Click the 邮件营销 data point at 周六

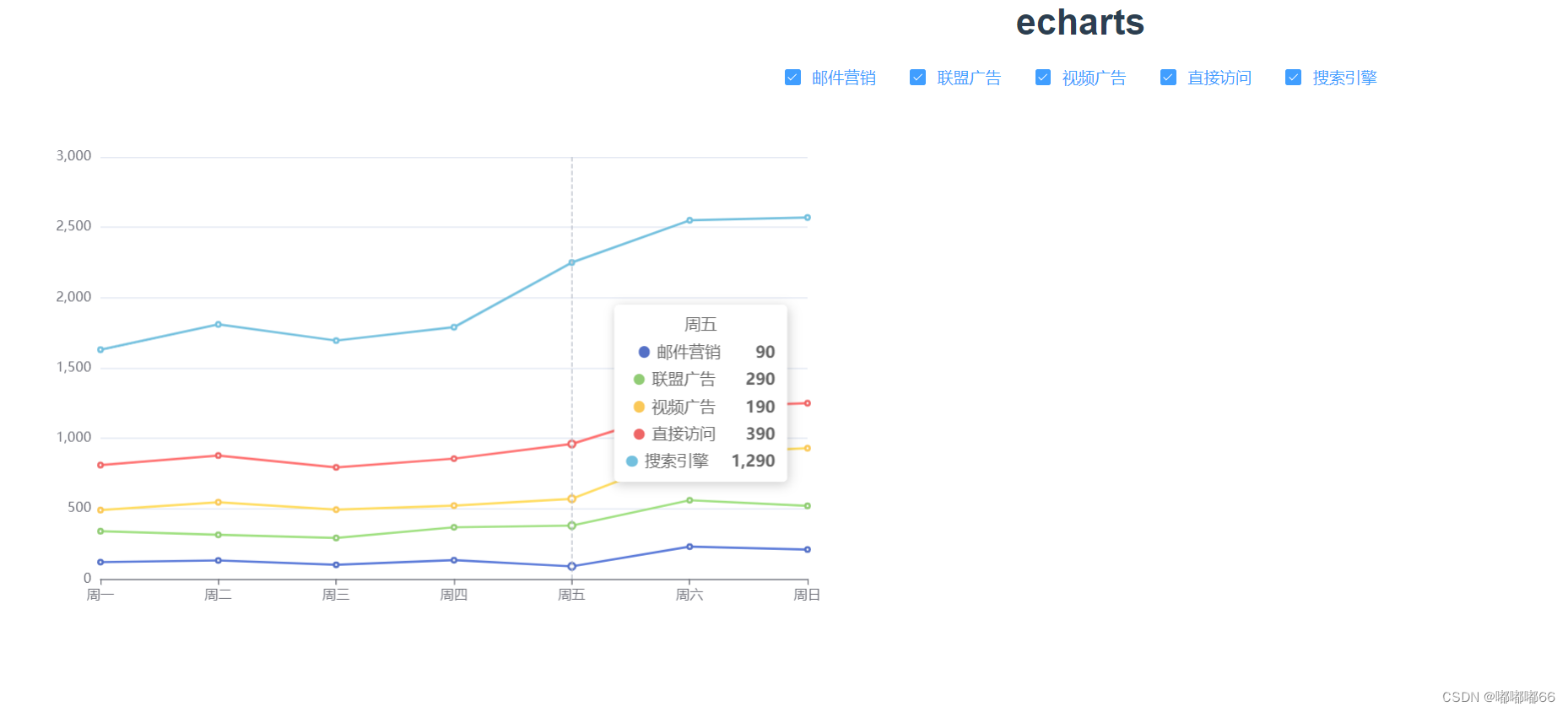690,547
